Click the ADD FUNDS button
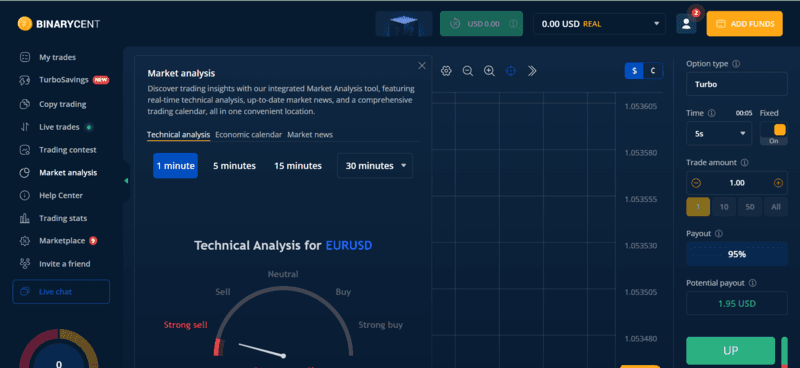The height and width of the screenshot is (368, 800). click(x=744, y=23)
